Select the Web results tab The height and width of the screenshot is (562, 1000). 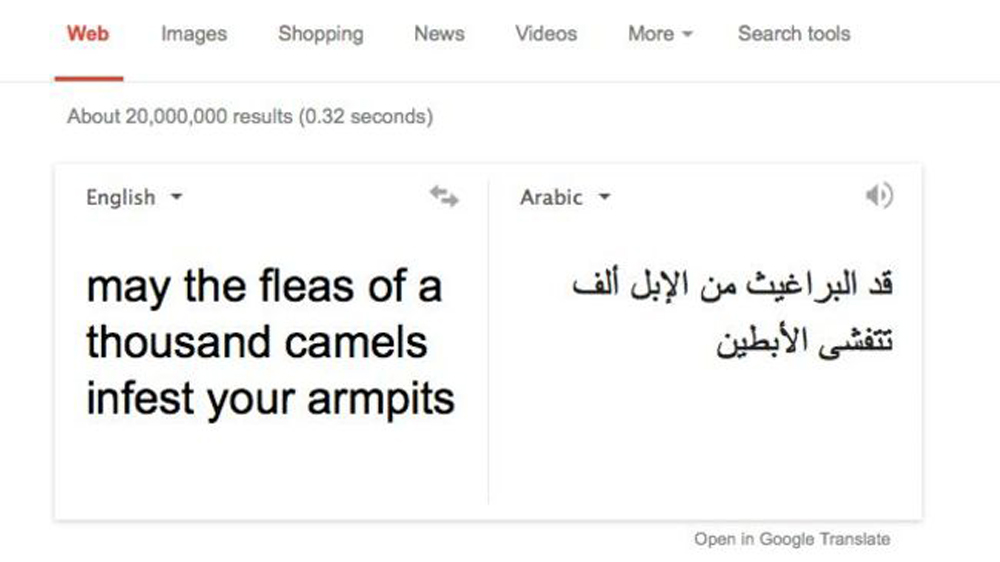point(88,33)
